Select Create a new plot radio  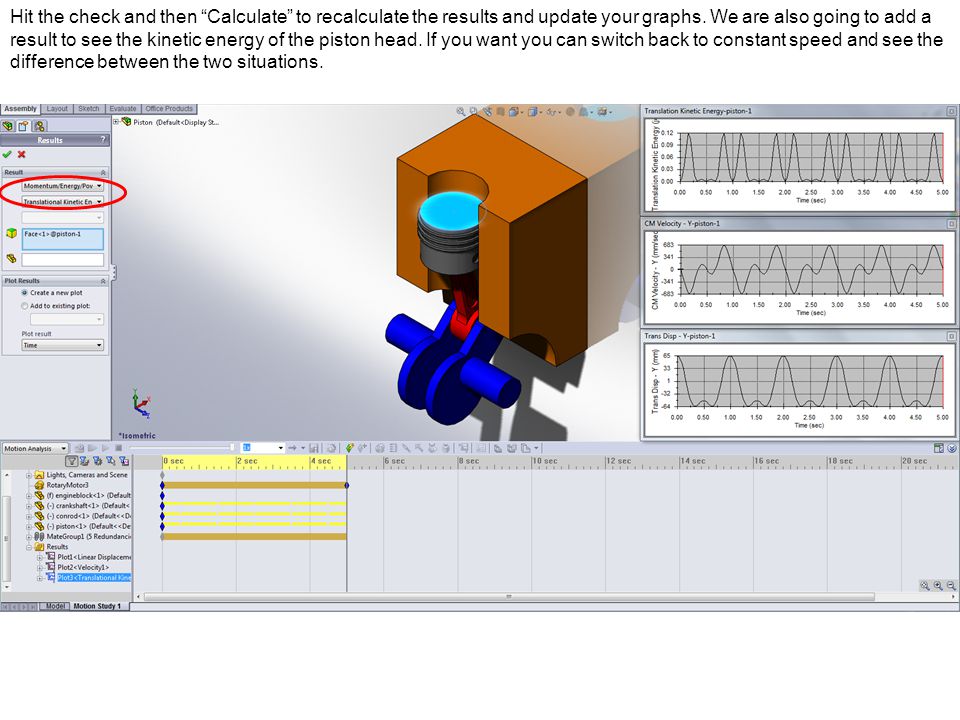click(24, 293)
